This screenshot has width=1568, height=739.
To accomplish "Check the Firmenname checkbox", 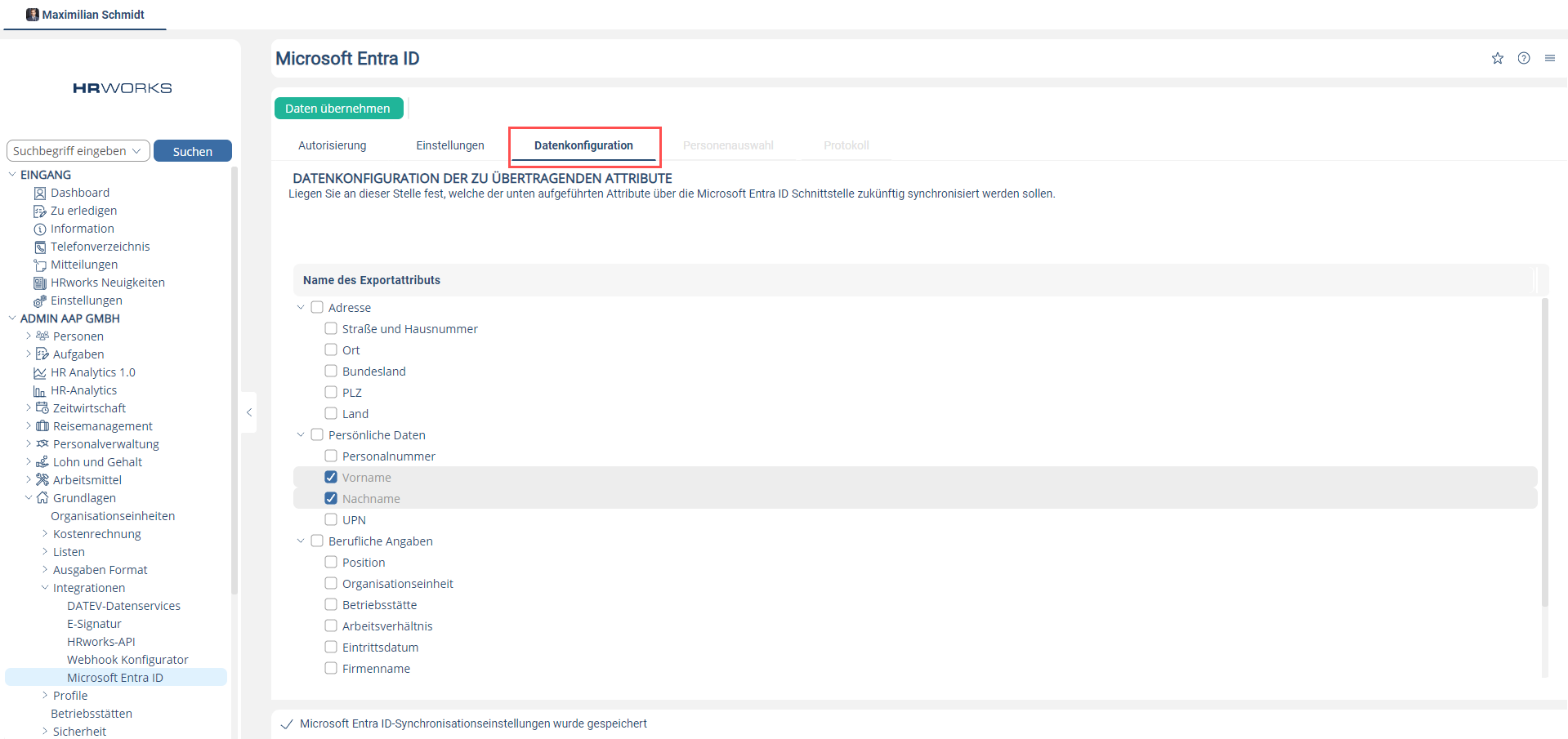I will (x=331, y=669).
